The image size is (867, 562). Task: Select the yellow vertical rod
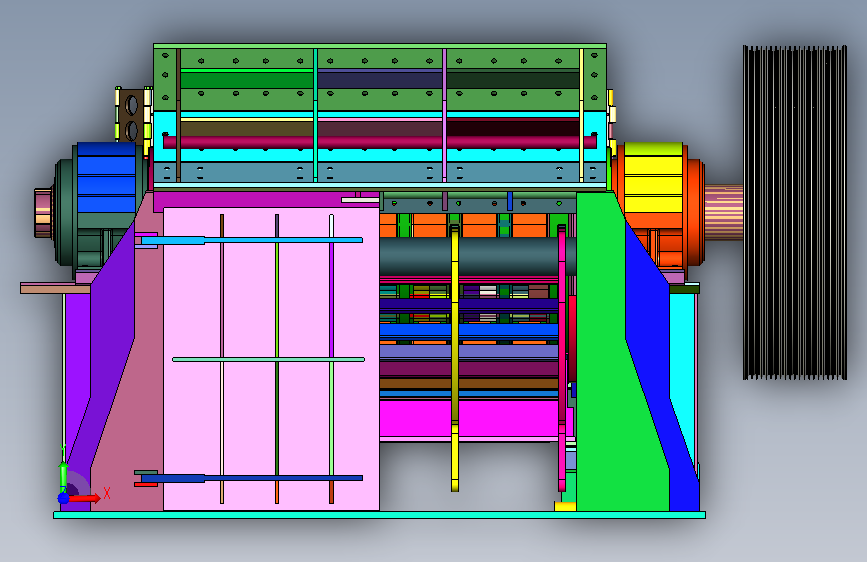click(455, 357)
